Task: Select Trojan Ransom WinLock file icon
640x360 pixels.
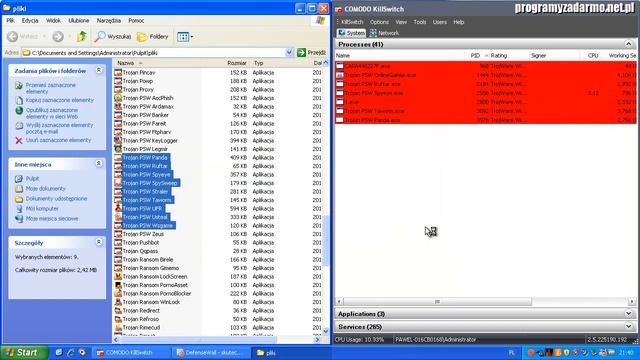Action: (118, 302)
